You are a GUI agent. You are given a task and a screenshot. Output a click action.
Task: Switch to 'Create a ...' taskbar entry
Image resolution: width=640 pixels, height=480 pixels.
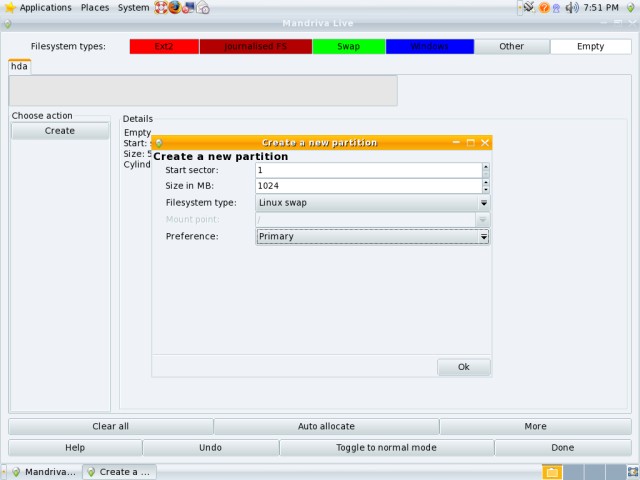pos(119,472)
